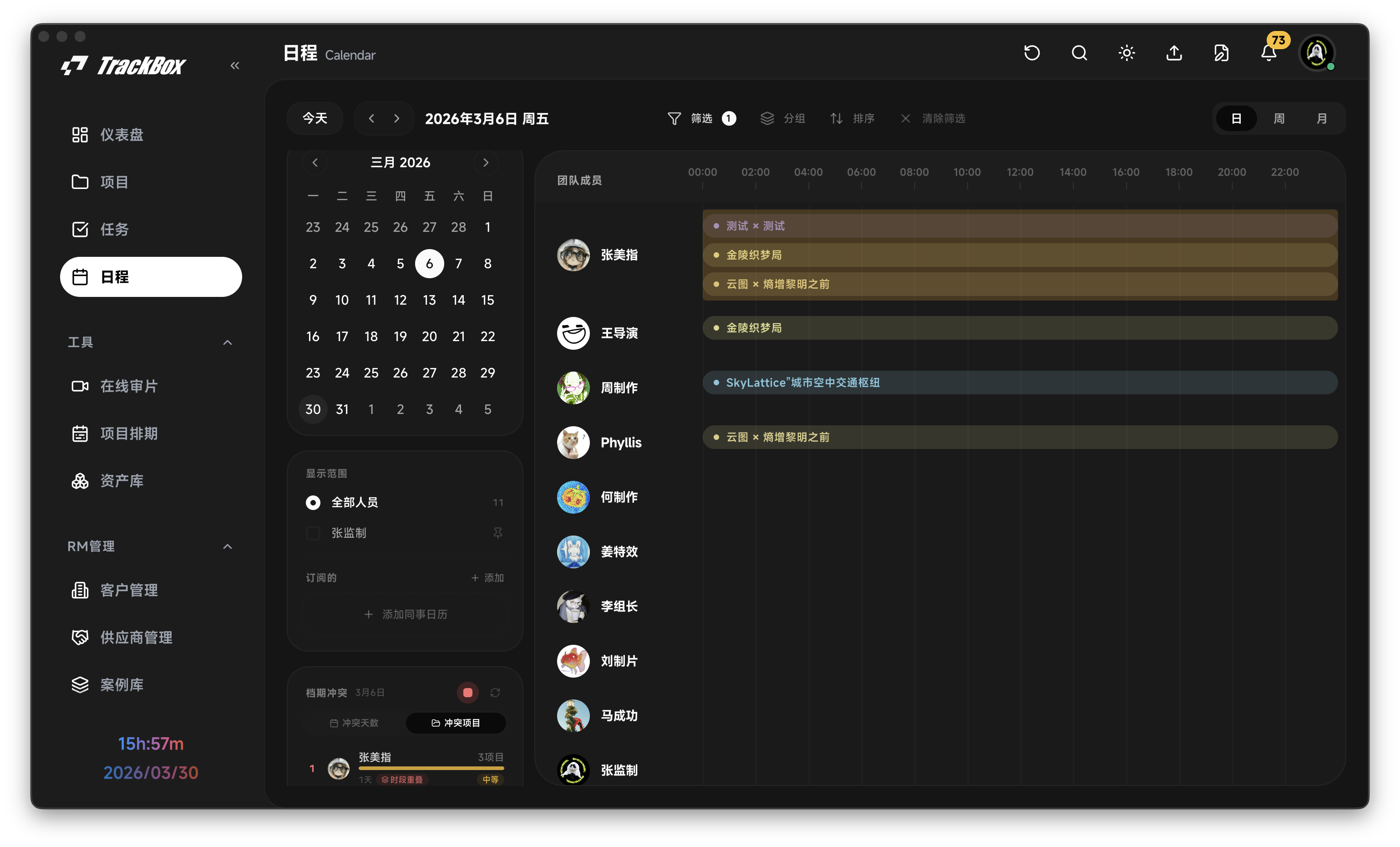Pin 张监制 with the pin icon
Screen dimensions: 1400x847
(498, 533)
